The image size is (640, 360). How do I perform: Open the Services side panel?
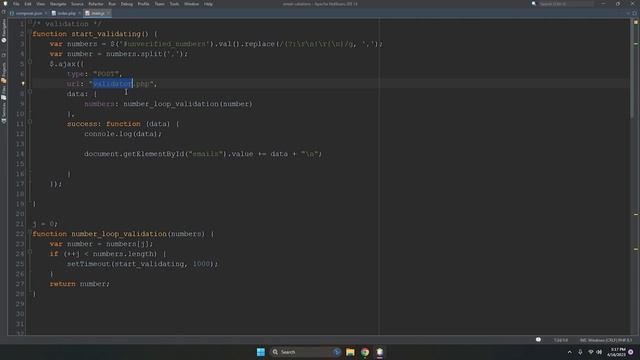coord(4,112)
